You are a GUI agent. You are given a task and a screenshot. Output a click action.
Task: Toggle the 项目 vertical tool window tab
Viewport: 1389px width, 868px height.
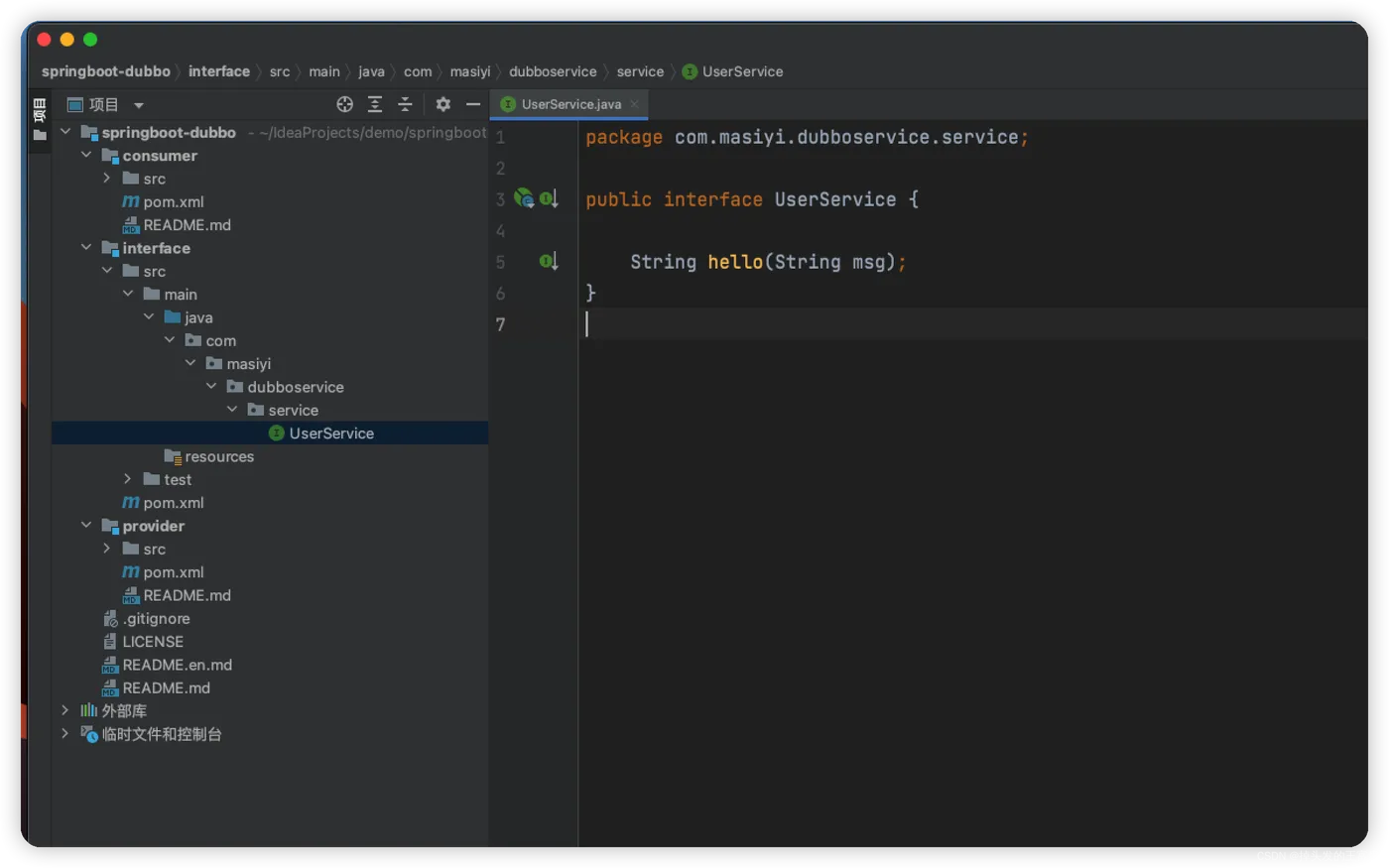tap(40, 118)
